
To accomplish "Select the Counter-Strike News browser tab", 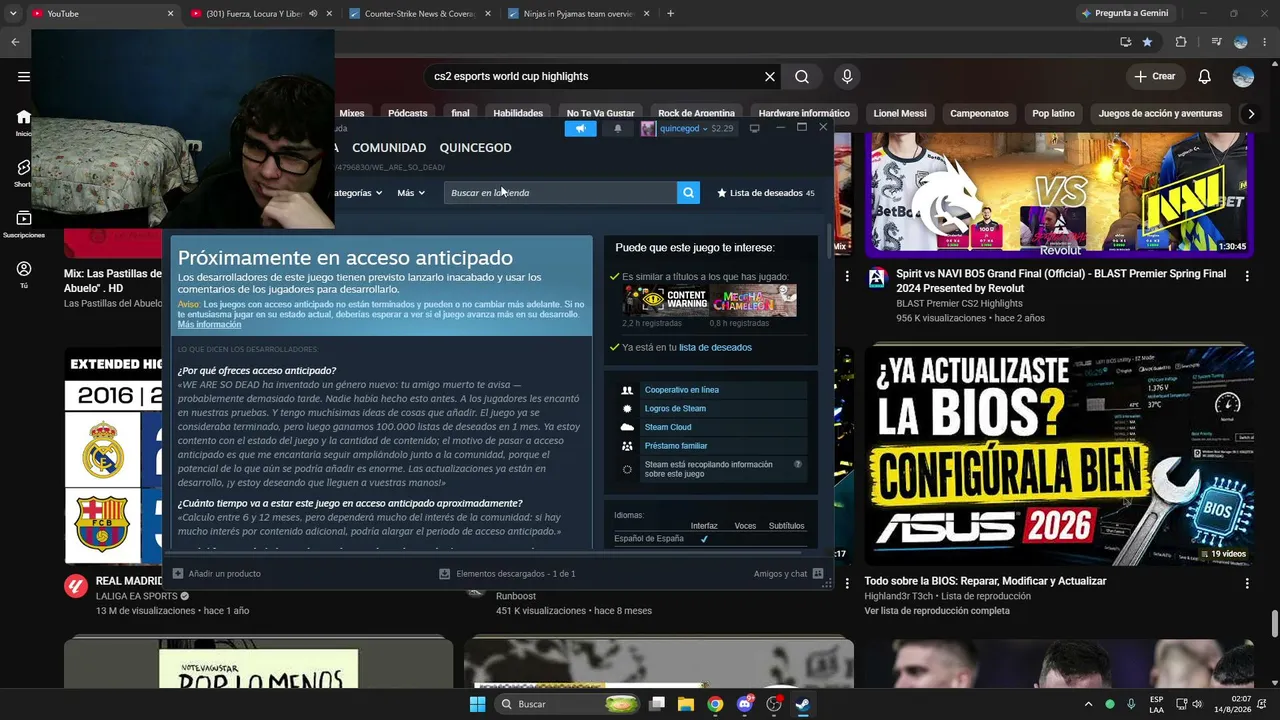I will [420, 13].
